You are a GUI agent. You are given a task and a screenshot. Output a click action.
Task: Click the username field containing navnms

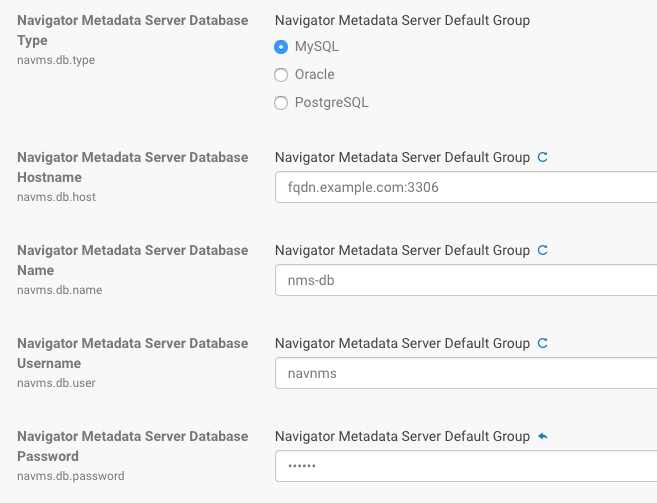point(465,373)
